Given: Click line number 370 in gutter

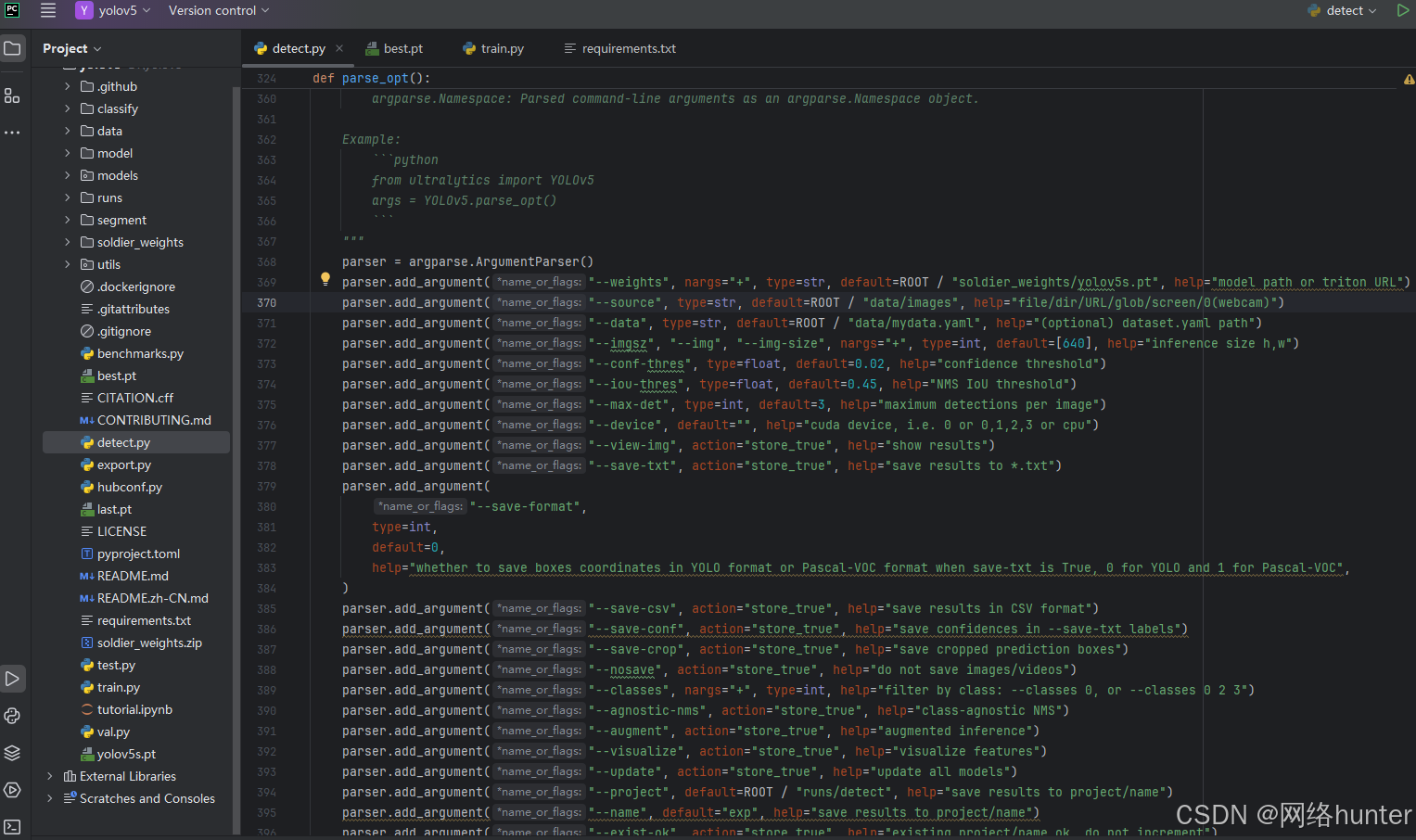Looking at the screenshot, I should 266,302.
